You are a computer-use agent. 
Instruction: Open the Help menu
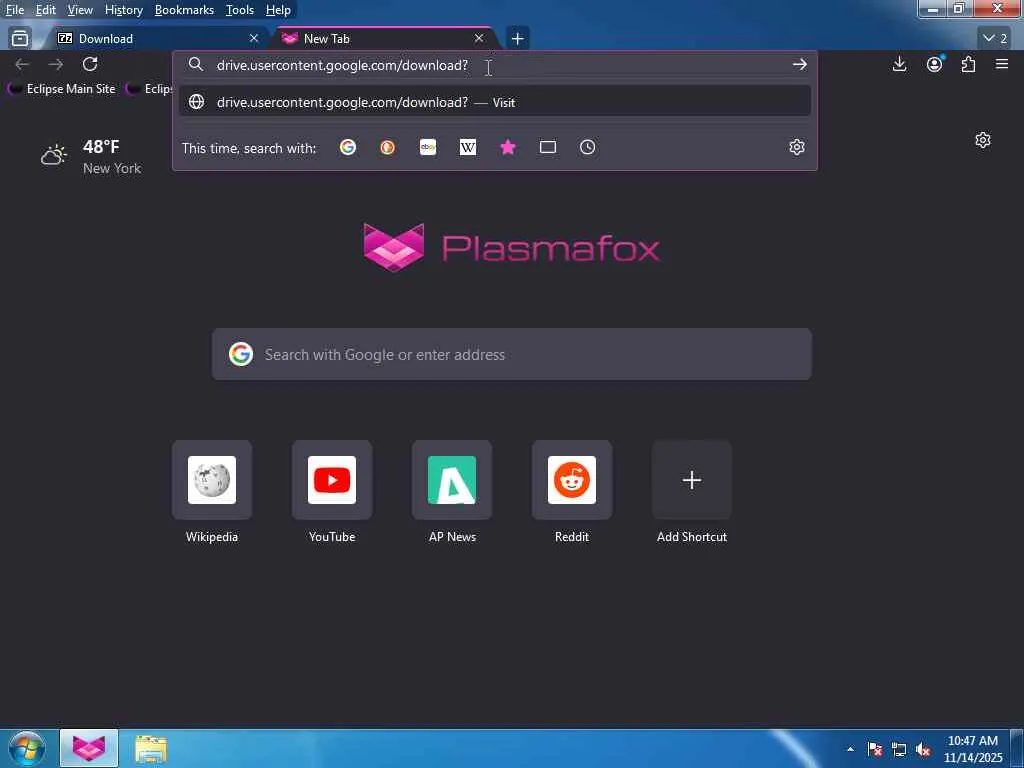pos(278,10)
